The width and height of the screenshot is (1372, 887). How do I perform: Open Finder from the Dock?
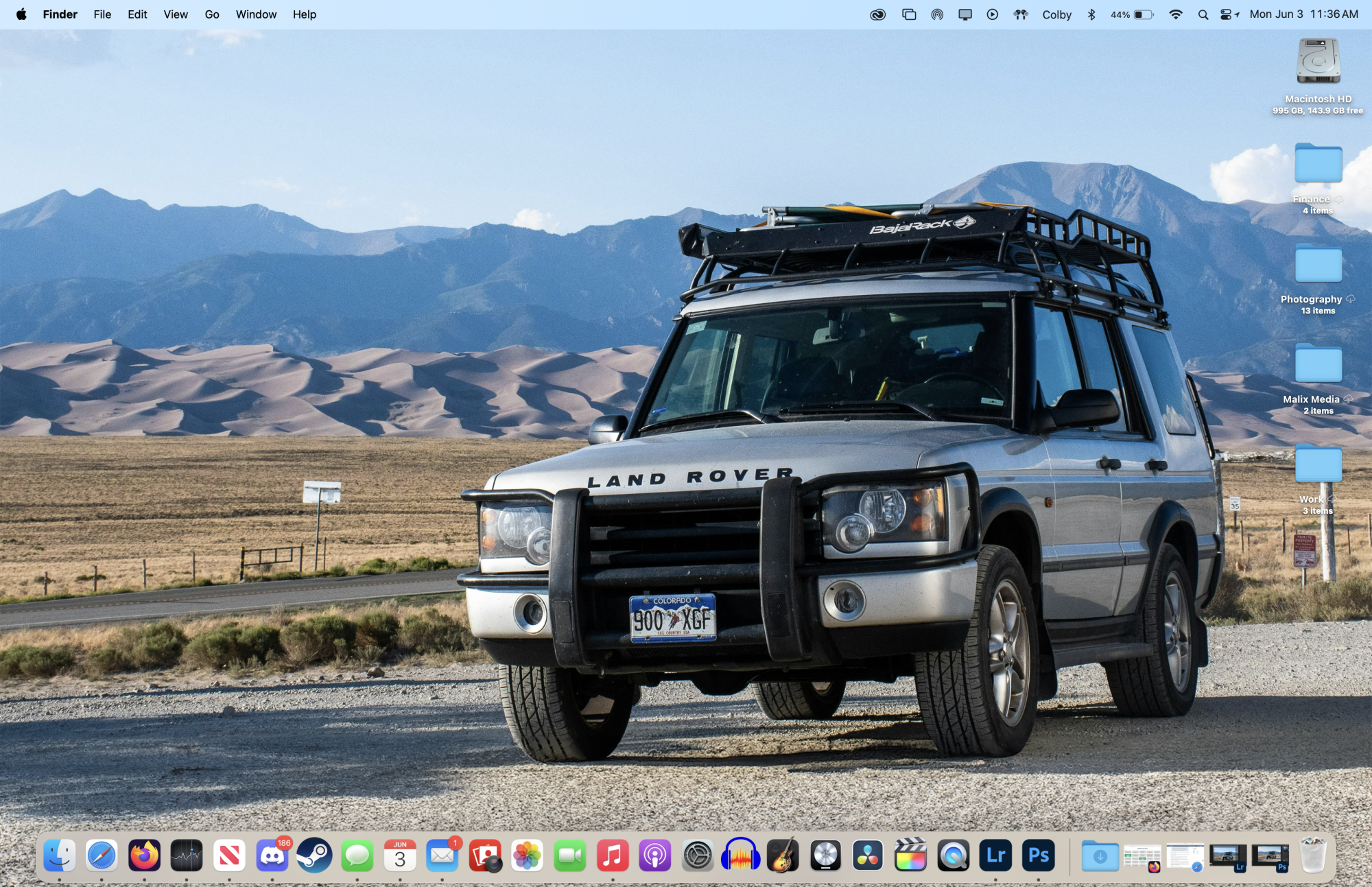pos(60,855)
